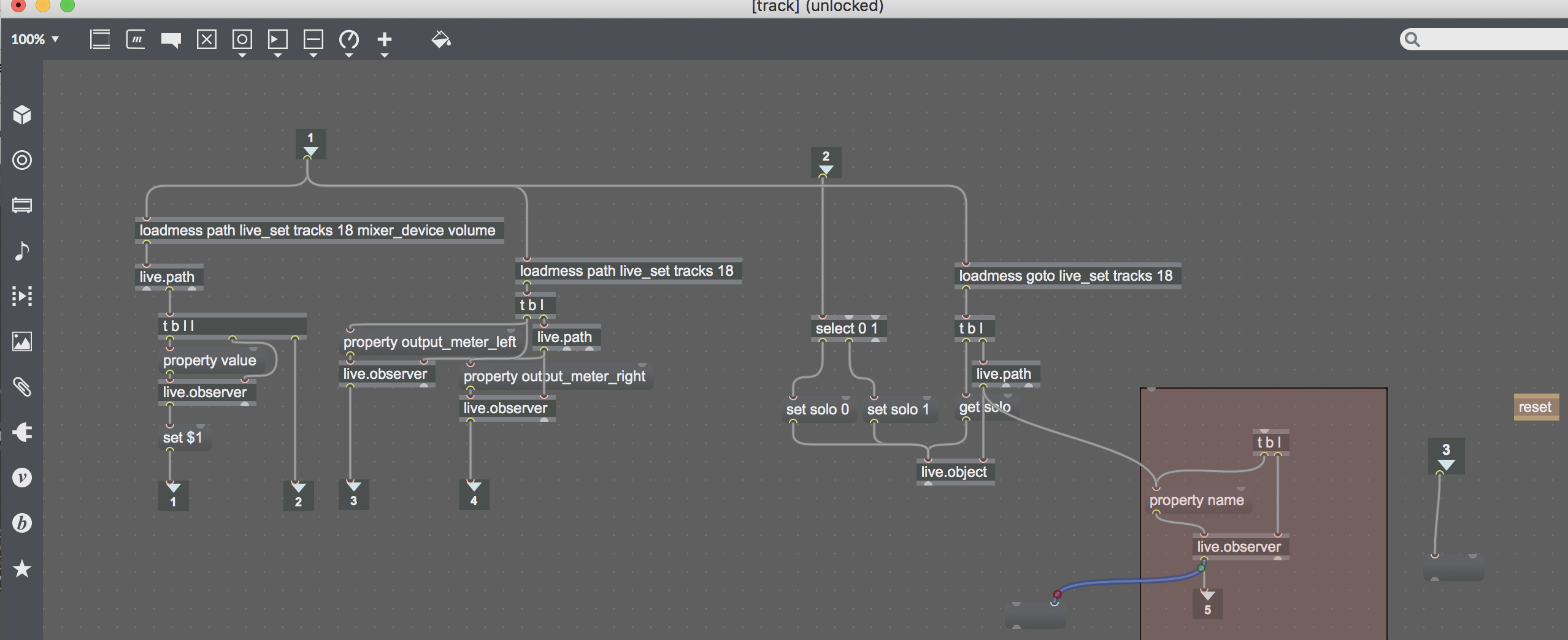Click the 'select 0 1' object

click(x=848, y=329)
